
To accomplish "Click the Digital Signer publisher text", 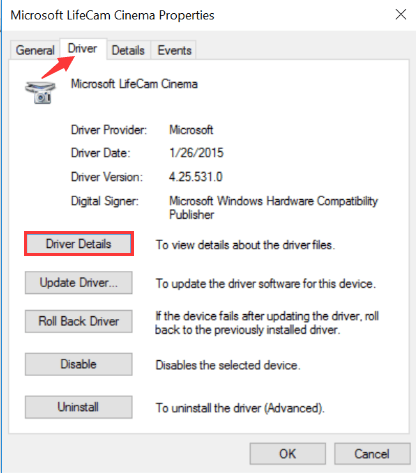I will [273, 208].
